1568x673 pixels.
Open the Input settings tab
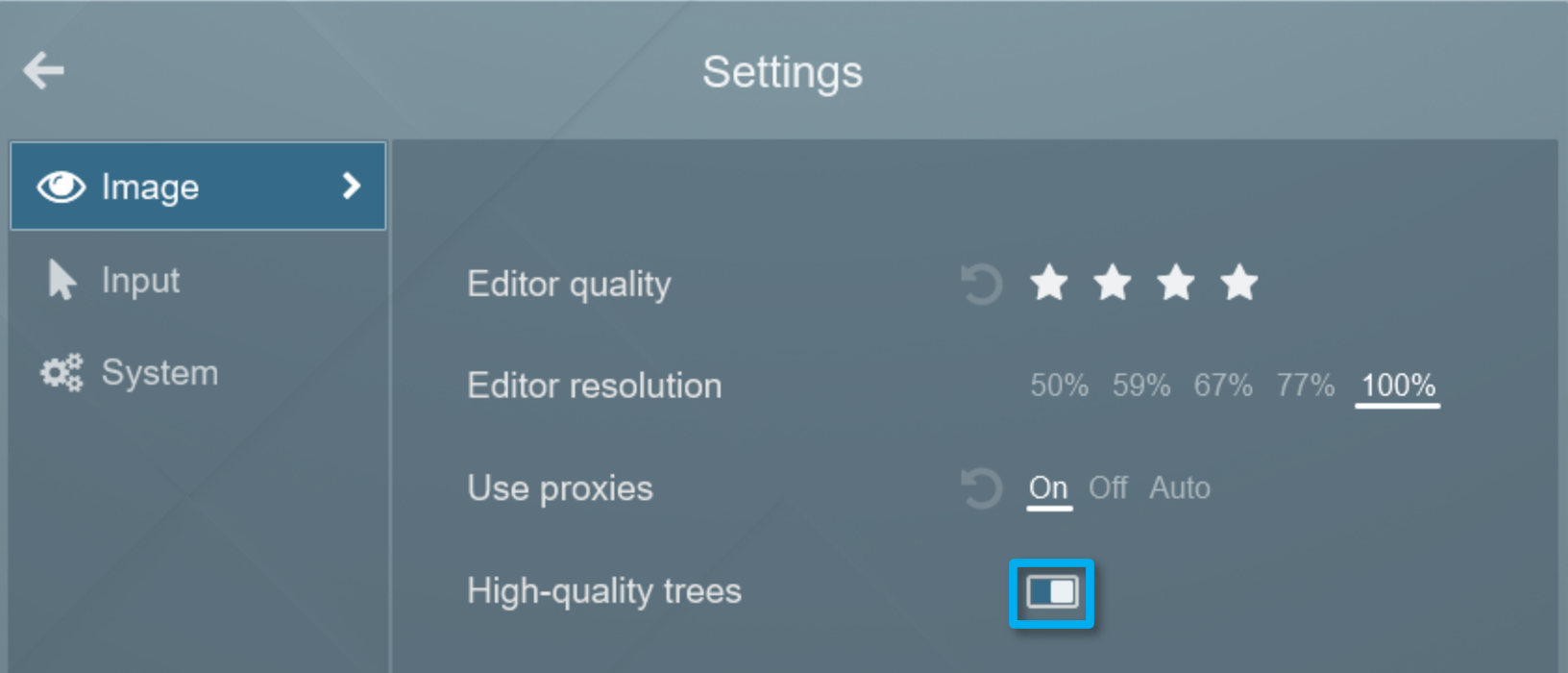[x=140, y=280]
